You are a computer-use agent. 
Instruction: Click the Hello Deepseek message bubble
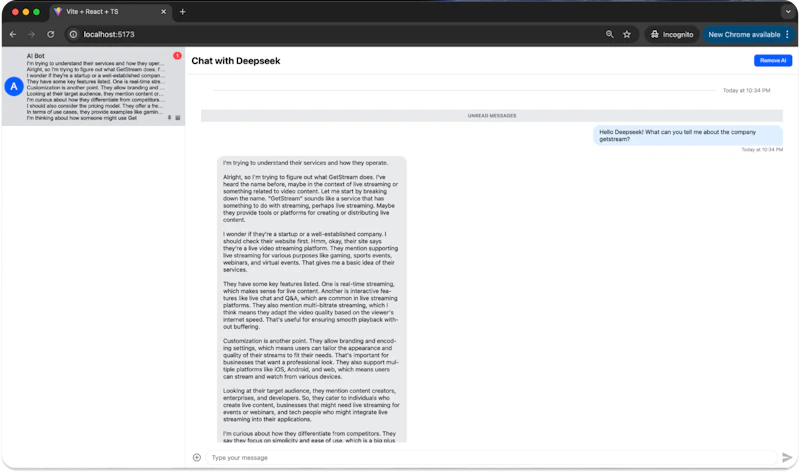pyautogui.click(x=688, y=135)
